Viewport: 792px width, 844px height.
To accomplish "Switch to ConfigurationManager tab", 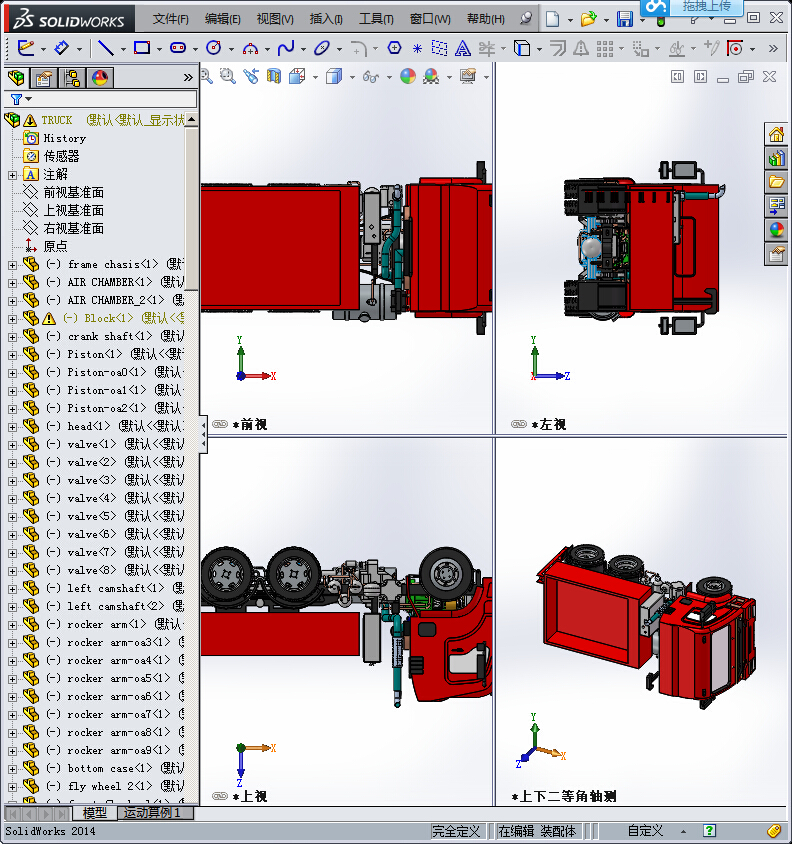I will [72, 79].
